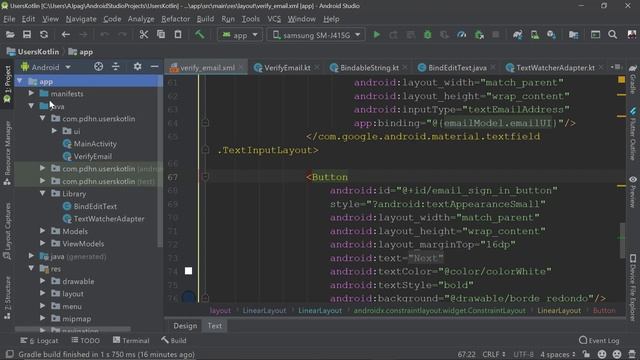Switch to the Design editor tab
Screen dimensions: 640x360
pos(185,326)
